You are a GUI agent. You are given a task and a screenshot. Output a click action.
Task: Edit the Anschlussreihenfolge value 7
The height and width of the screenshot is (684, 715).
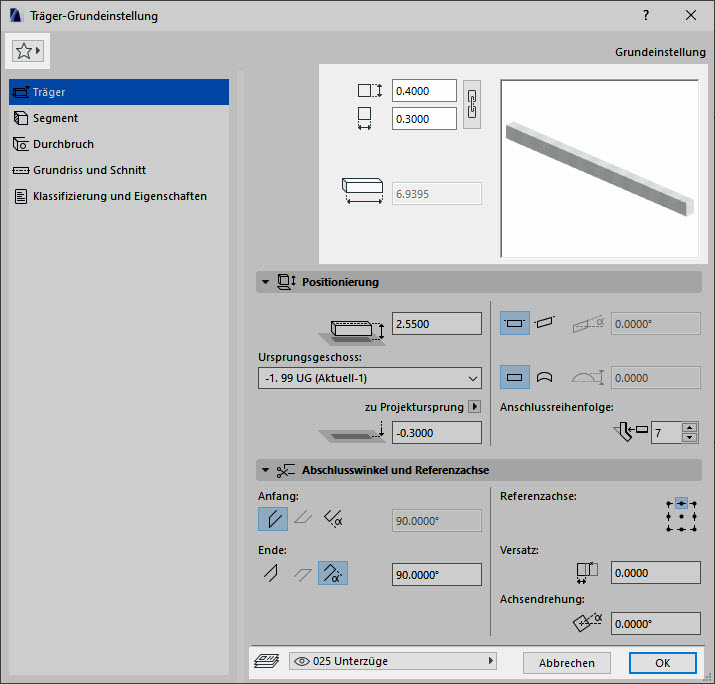click(666, 432)
